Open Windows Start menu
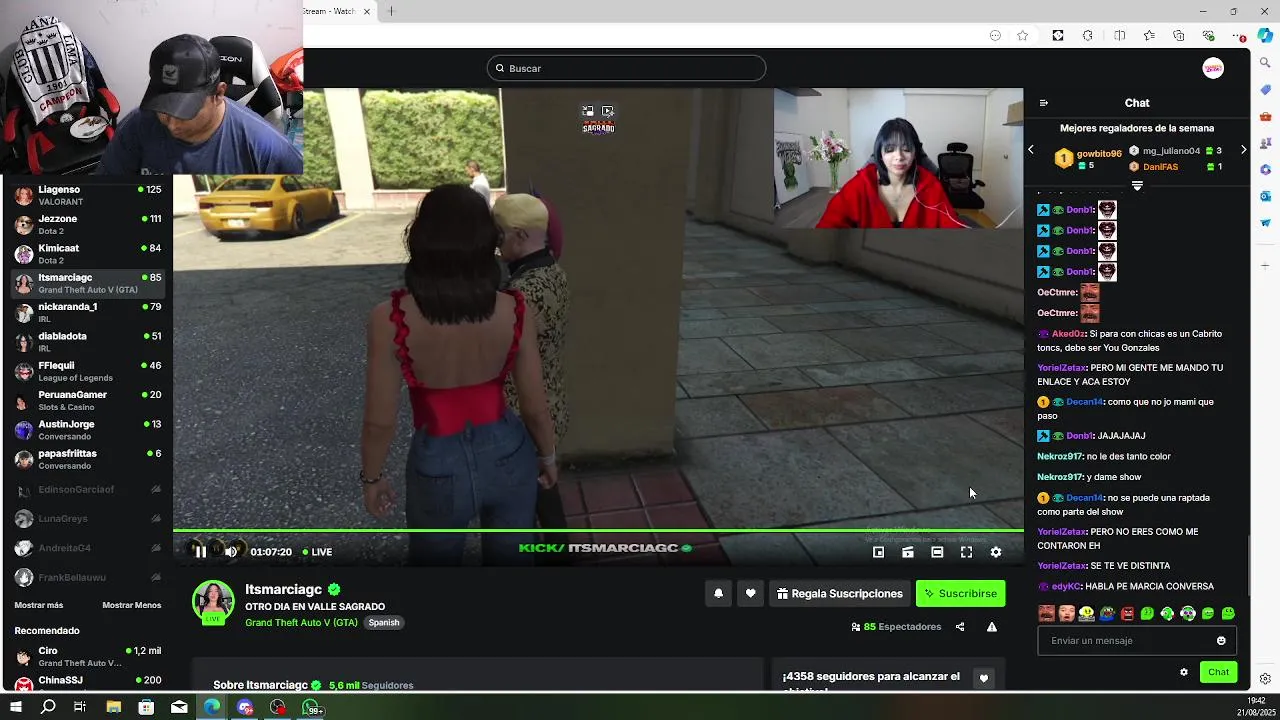 (x=15, y=708)
